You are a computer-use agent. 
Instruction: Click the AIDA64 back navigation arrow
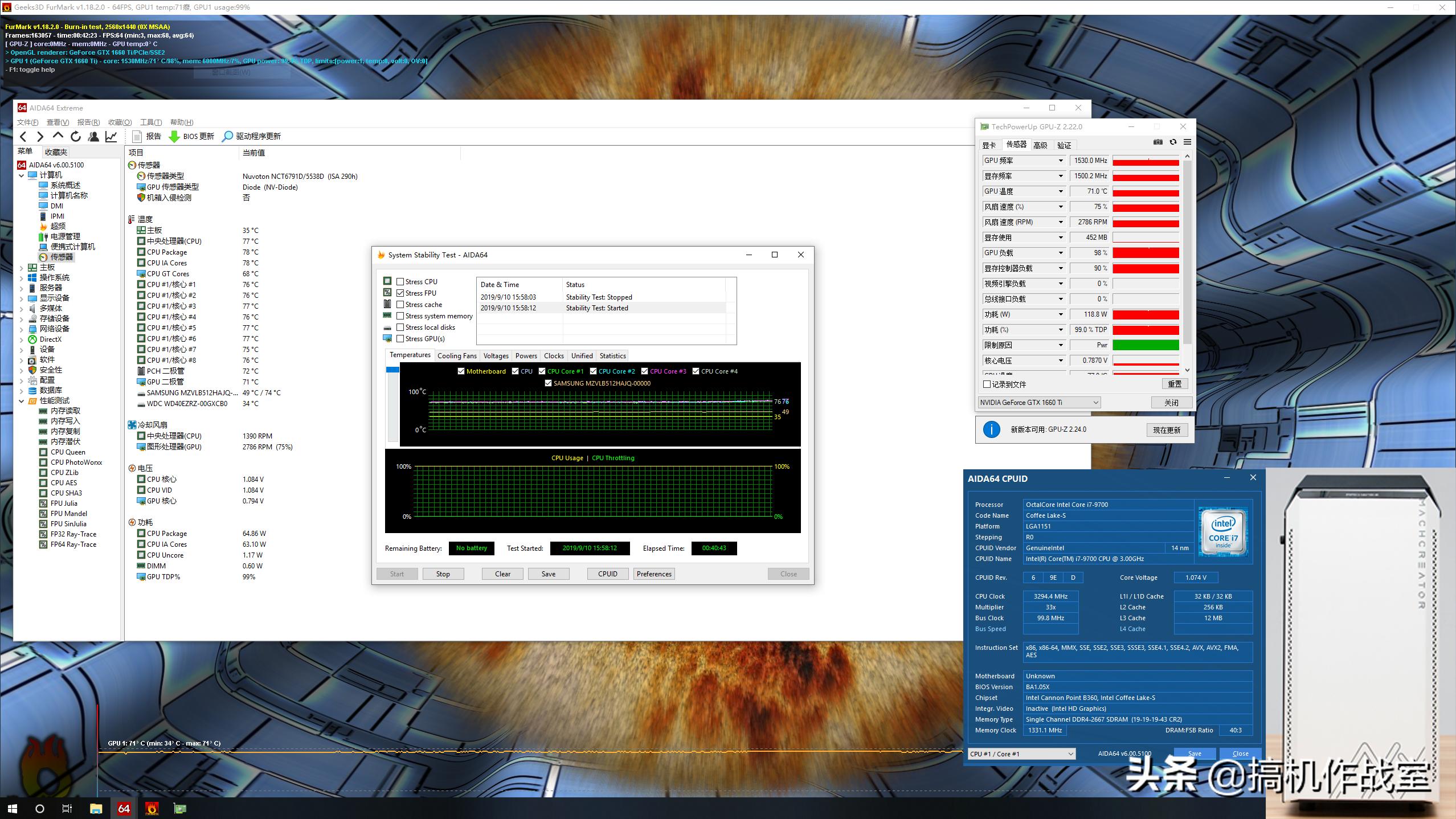point(23,136)
